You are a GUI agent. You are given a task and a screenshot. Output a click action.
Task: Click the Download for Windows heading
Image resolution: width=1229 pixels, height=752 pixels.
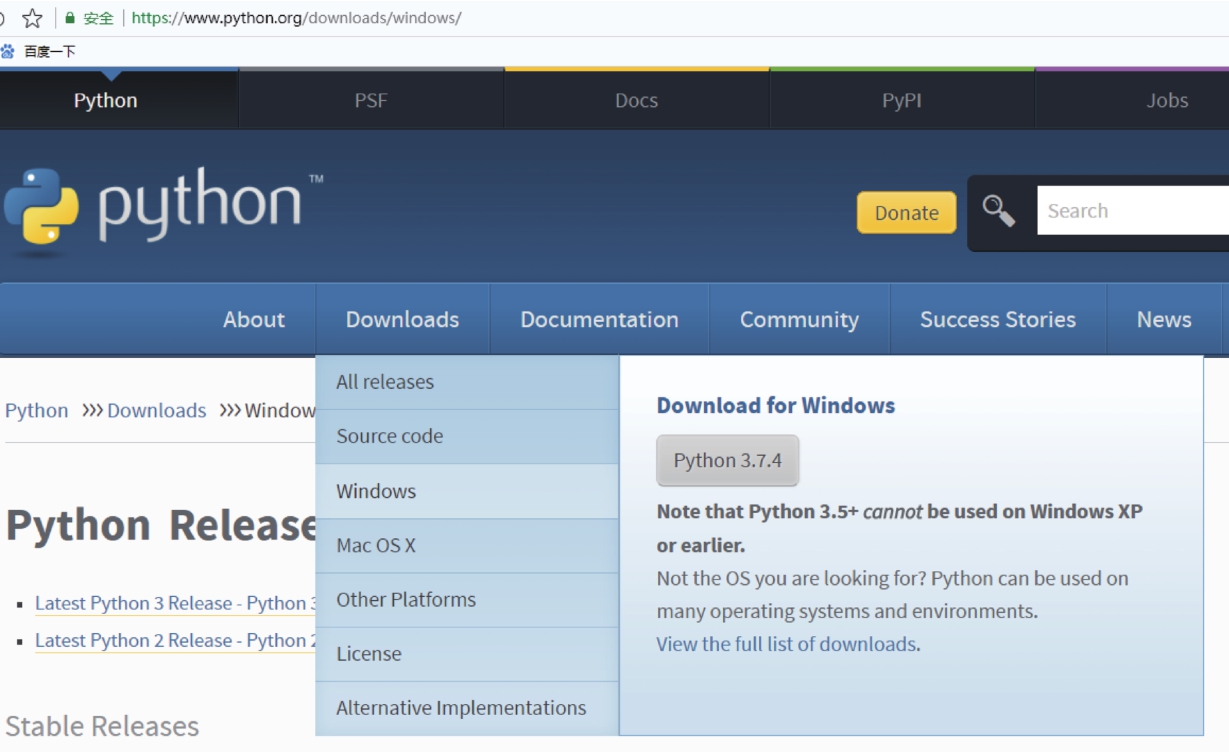tap(776, 405)
